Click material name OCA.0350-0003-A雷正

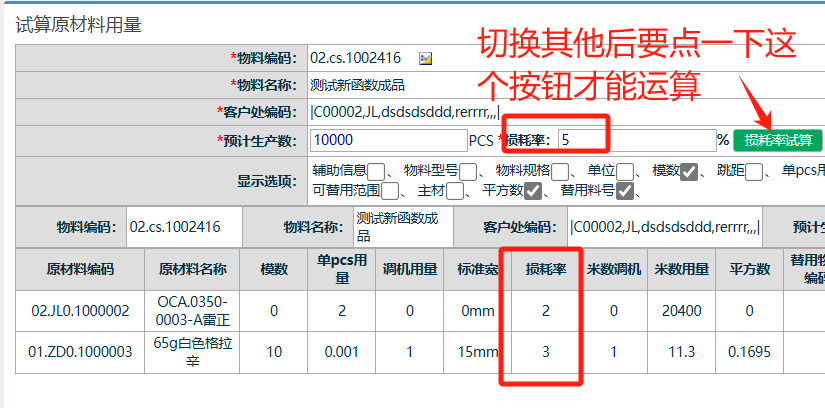[x=193, y=311]
